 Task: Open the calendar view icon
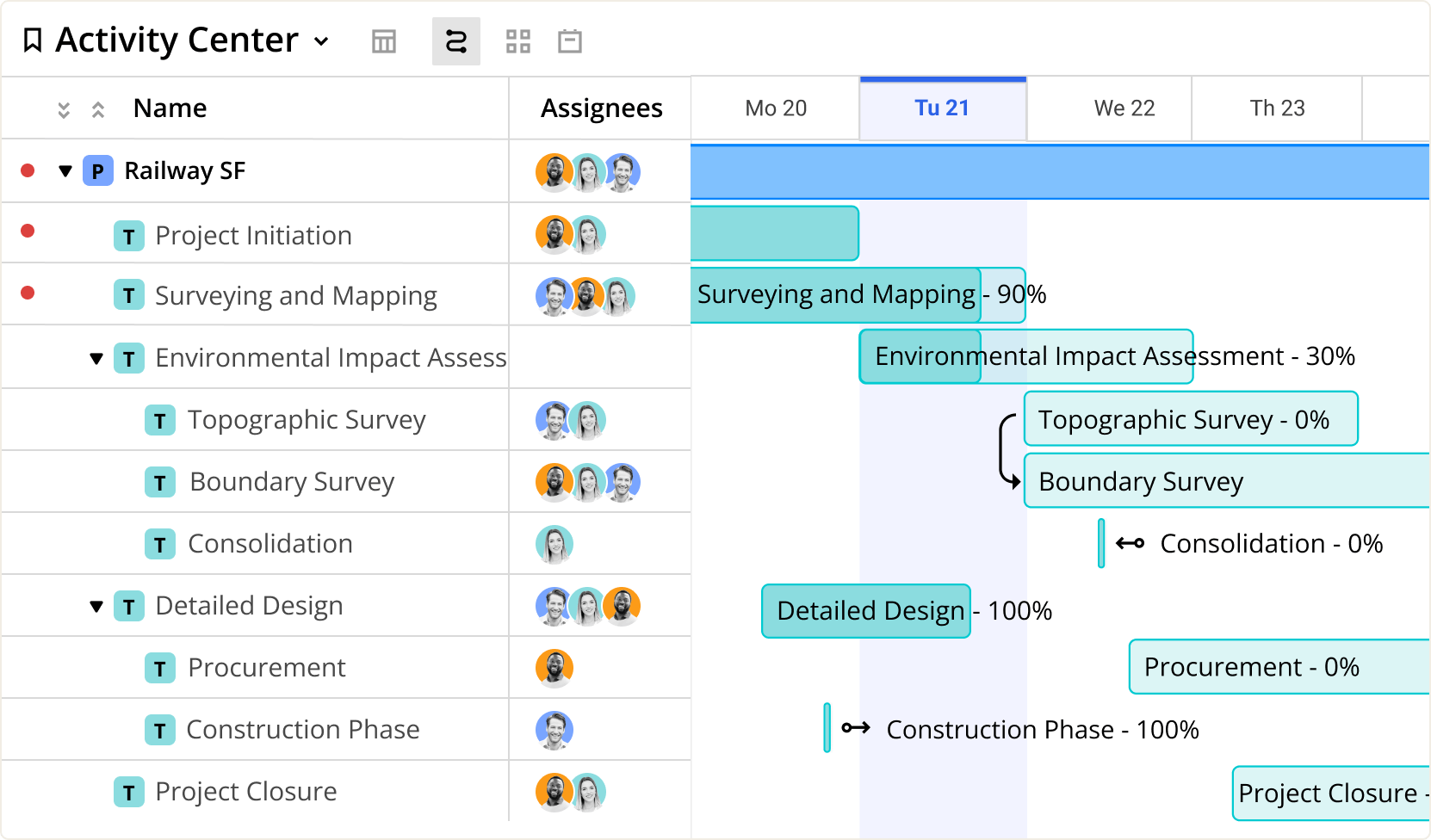569,40
